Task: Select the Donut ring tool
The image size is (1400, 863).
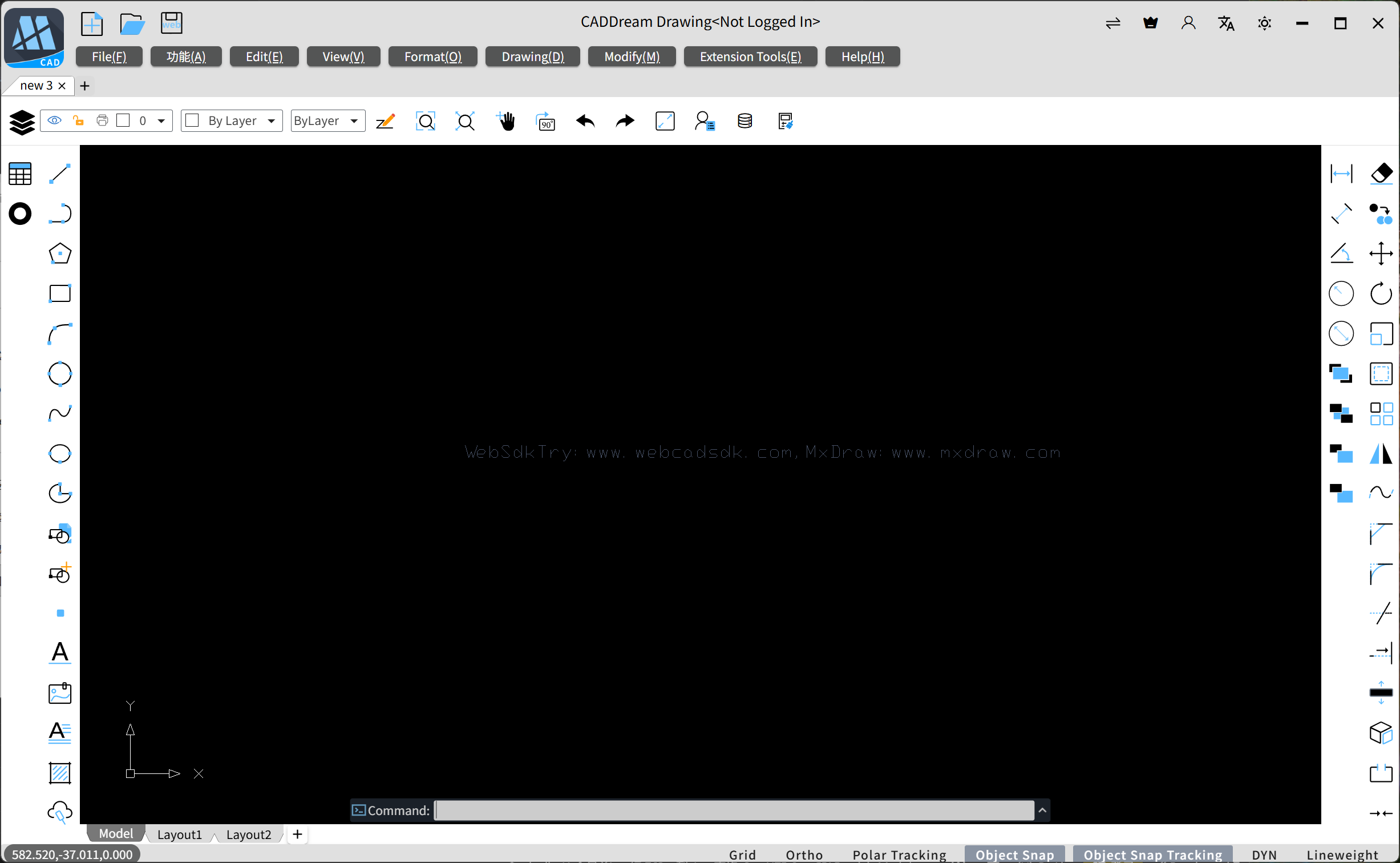Action: pyautogui.click(x=20, y=213)
